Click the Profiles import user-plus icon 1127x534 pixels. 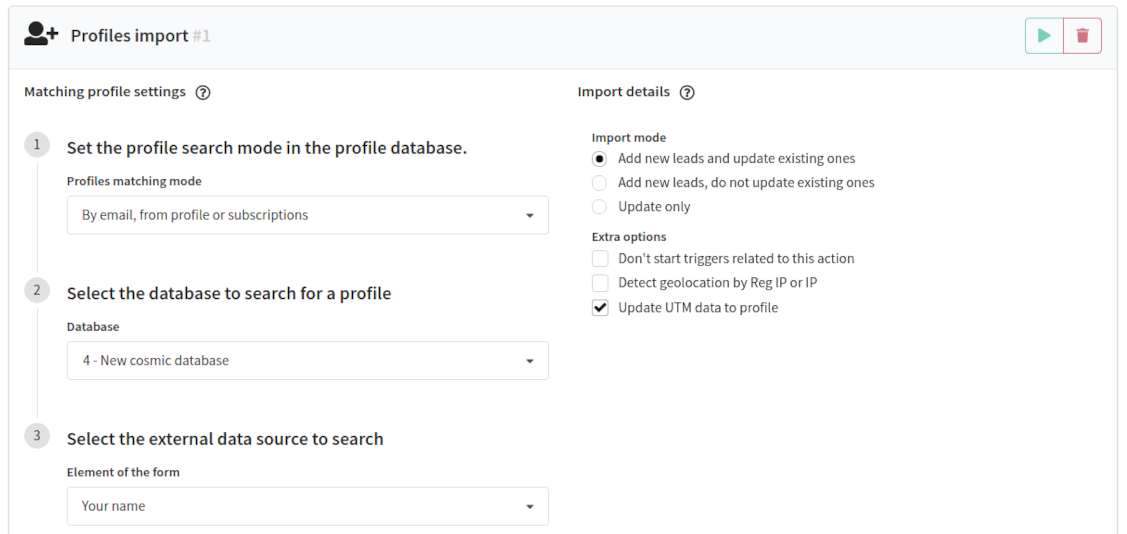click(40, 34)
